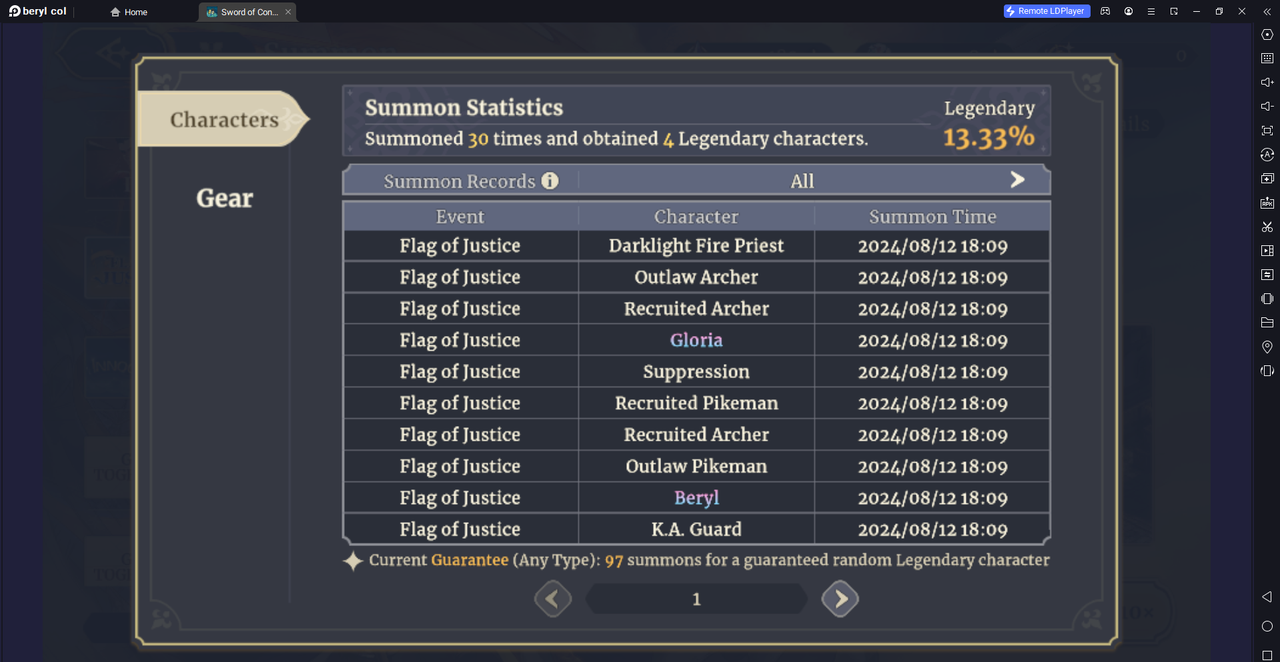Increase emulator volume
This screenshot has width=1280, height=662.
point(1267,82)
